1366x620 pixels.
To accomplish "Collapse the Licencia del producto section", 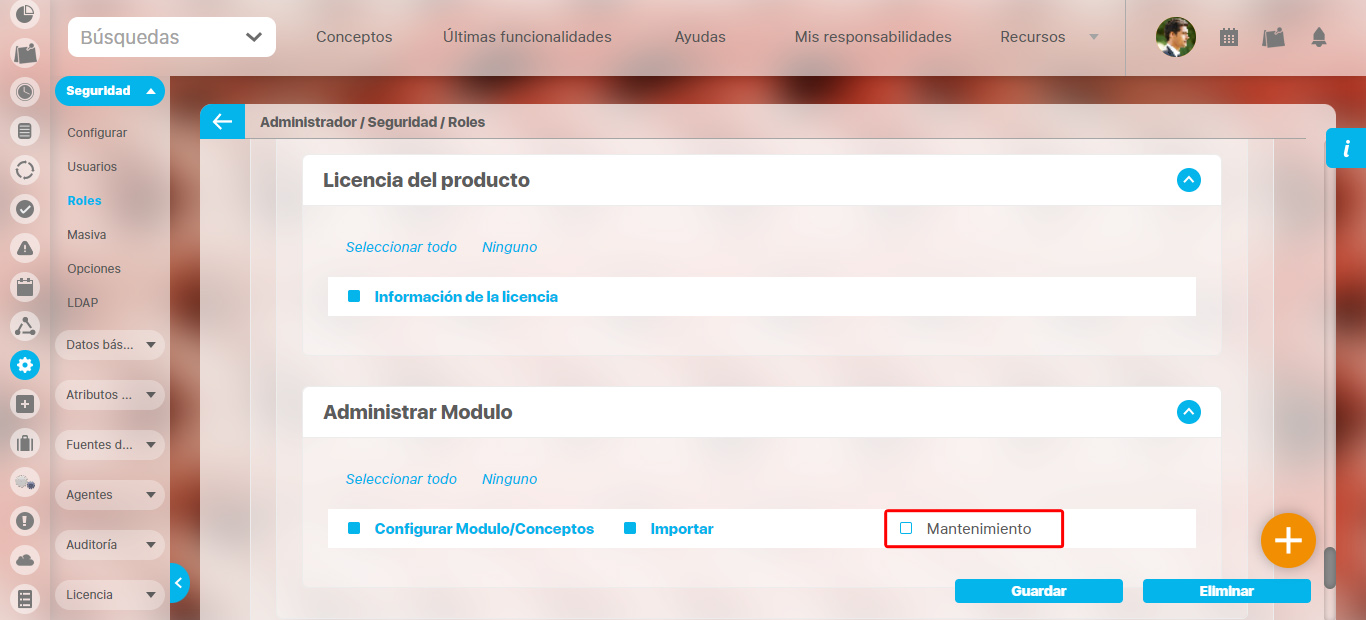I will pos(1188,180).
